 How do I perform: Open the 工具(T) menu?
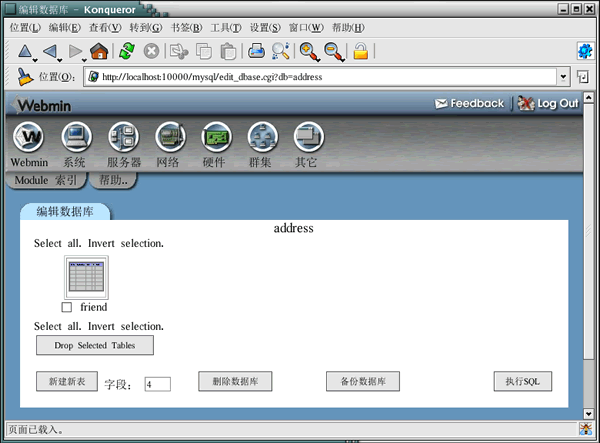click(226, 28)
